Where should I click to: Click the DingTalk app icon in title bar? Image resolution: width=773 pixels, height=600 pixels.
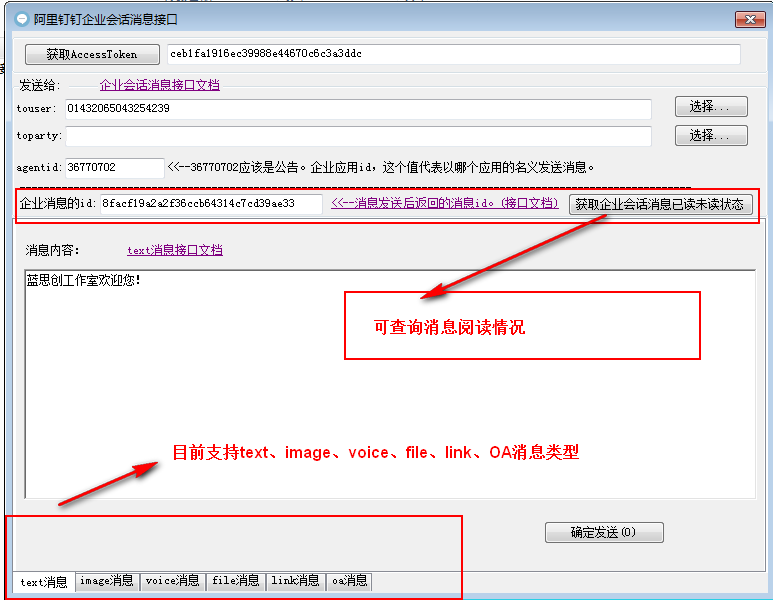pyautogui.click(x=22, y=19)
